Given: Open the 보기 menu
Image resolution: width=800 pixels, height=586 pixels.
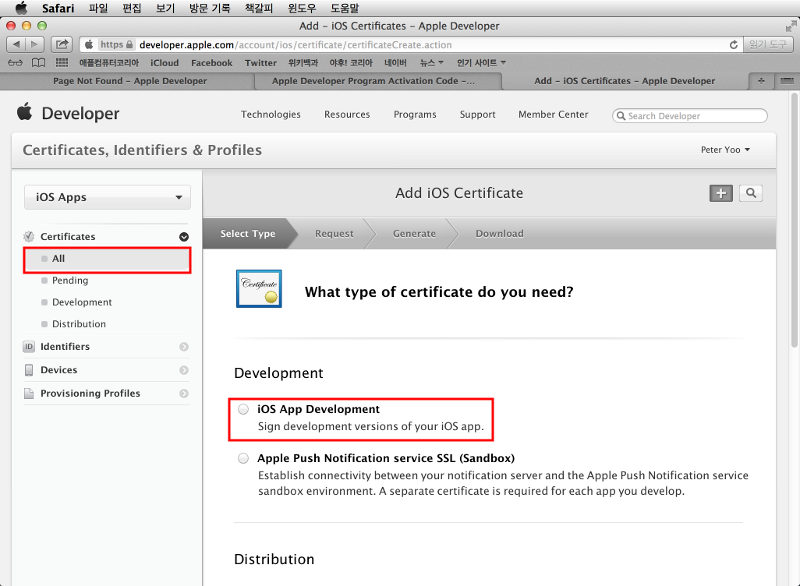Looking at the screenshot, I should tap(165, 8).
